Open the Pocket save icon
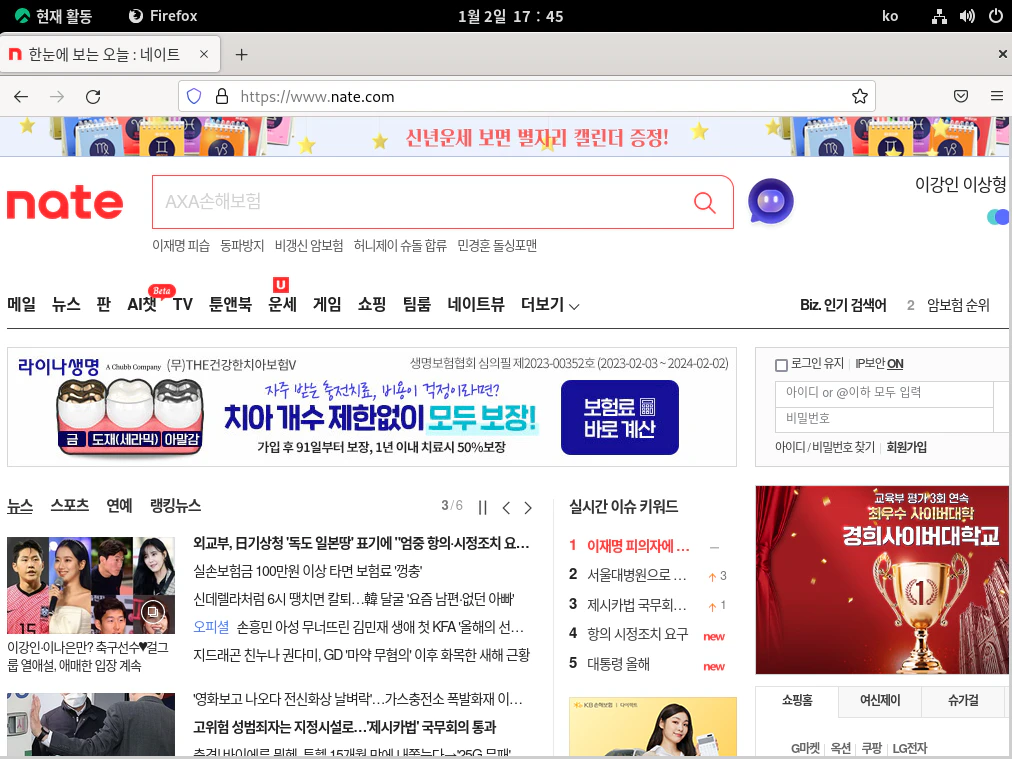This screenshot has width=1012, height=759. pos(961,96)
